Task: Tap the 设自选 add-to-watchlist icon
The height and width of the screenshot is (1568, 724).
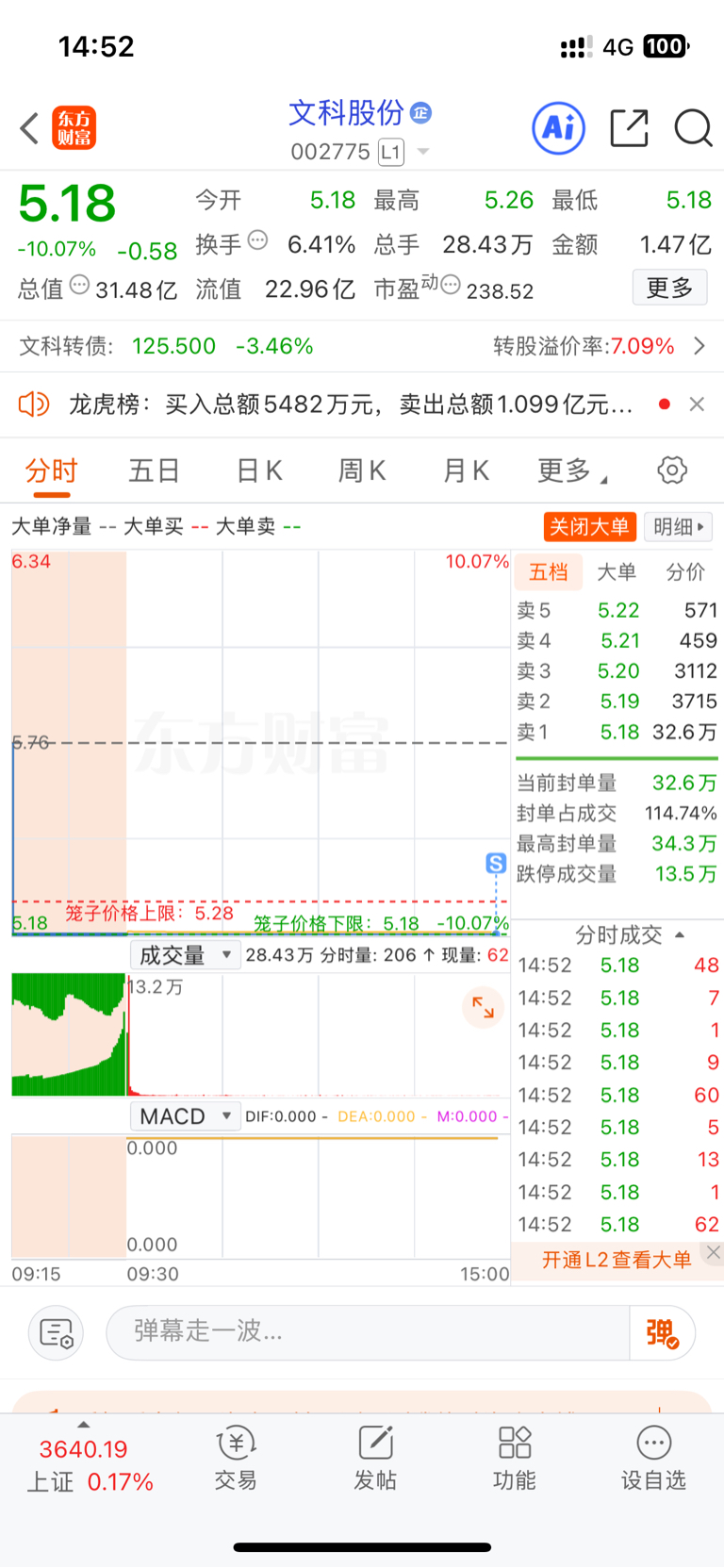Action: pos(653,1458)
